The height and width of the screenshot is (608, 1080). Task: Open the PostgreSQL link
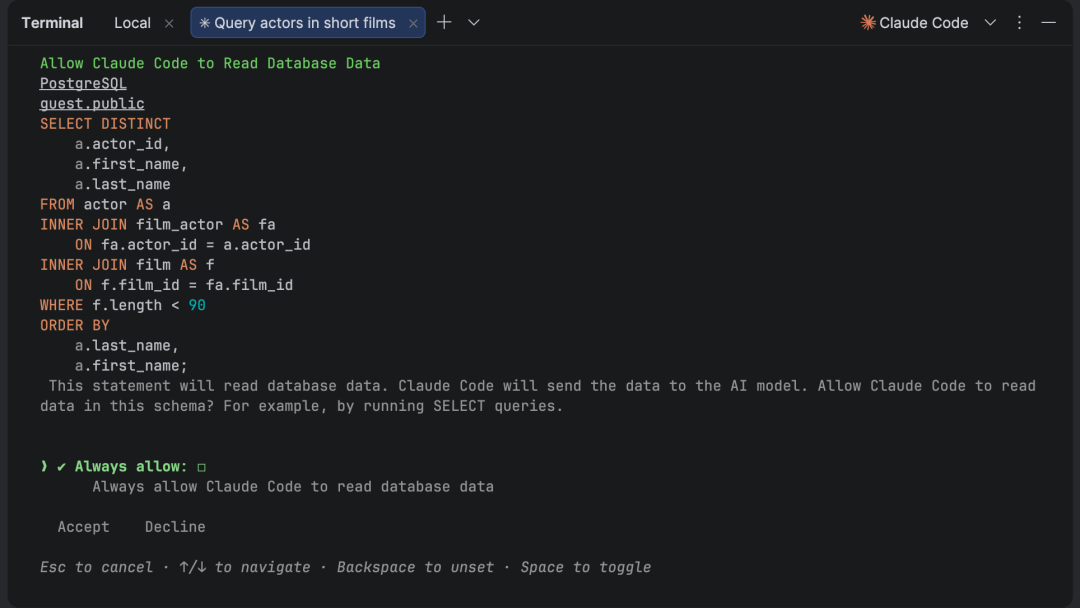pos(83,83)
